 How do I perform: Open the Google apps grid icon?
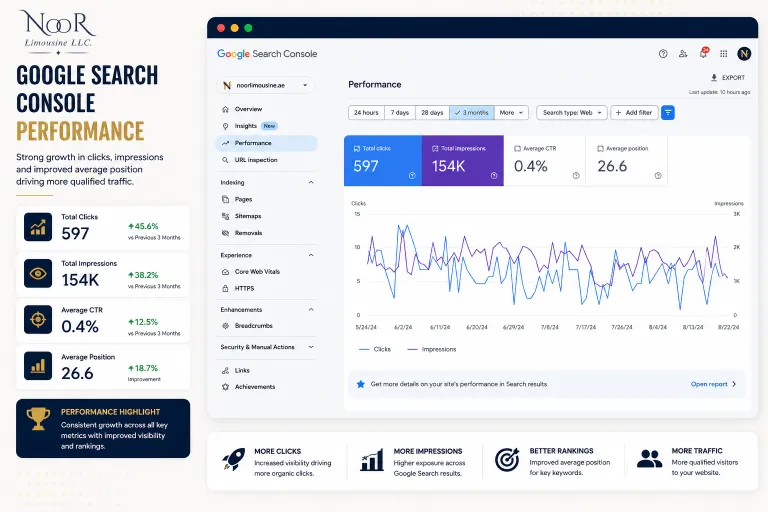point(723,54)
